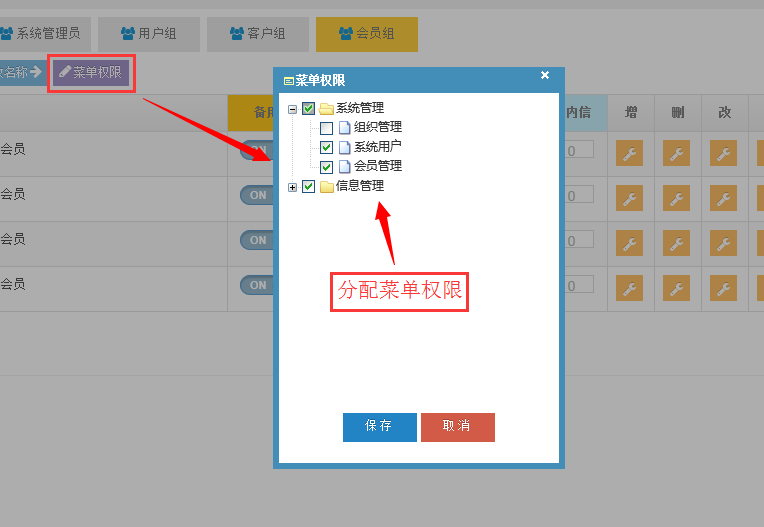Screen dimensions: 764x527
Task: Select the 系统用户 tree label
Action: click(x=378, y=147)
